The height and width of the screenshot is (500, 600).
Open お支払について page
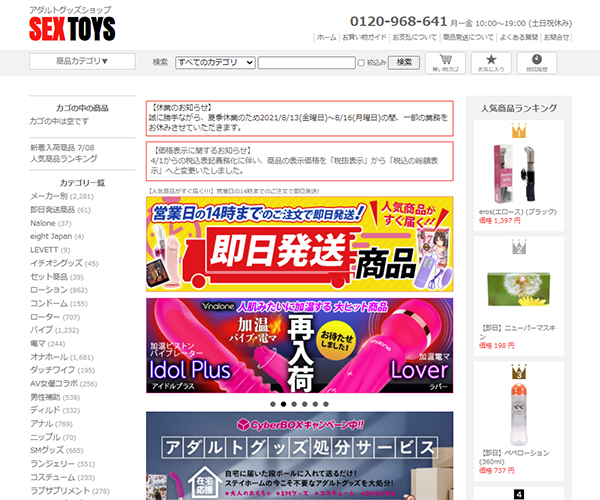[414, 37]
